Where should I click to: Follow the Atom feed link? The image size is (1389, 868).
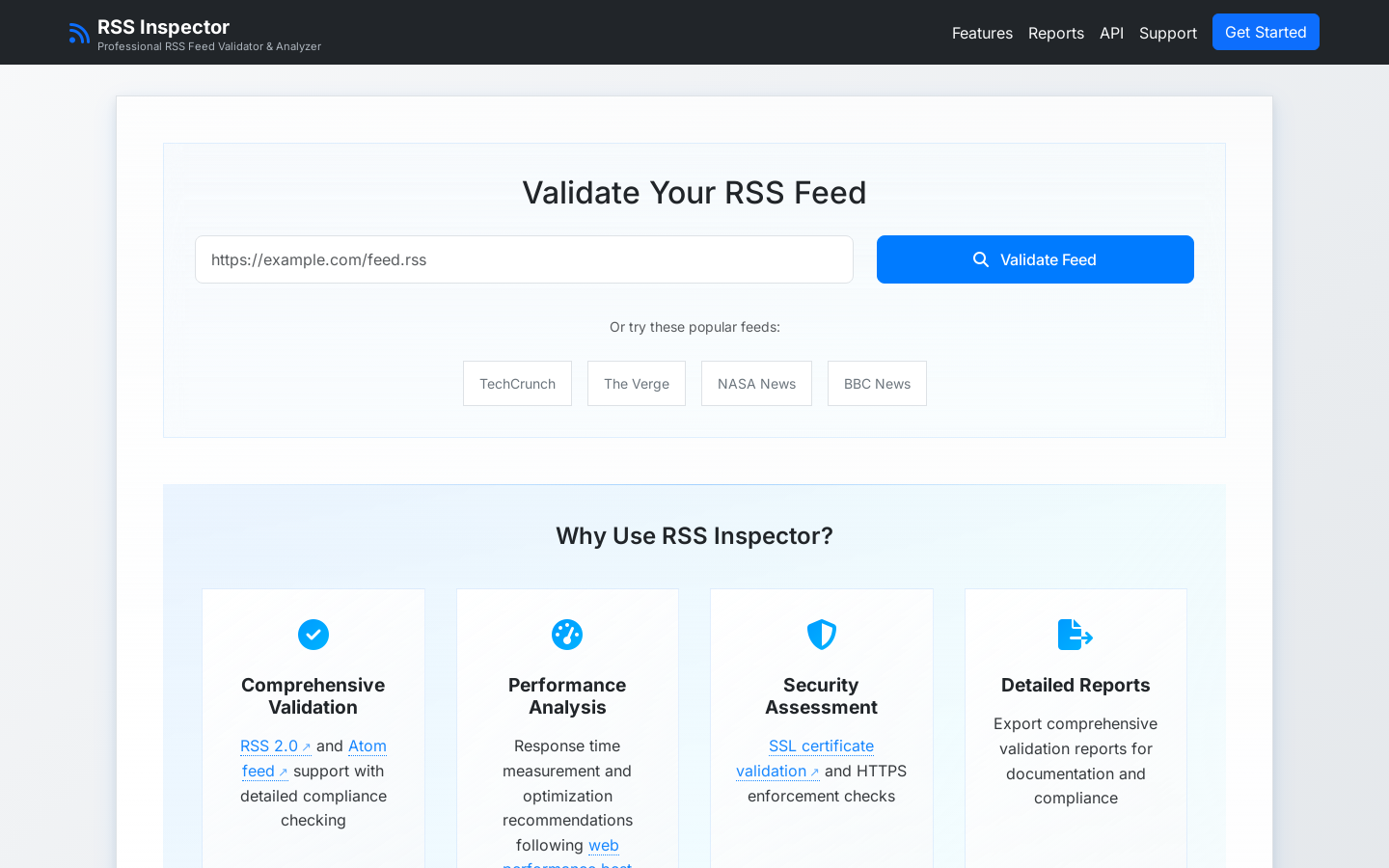pos(367,746)
